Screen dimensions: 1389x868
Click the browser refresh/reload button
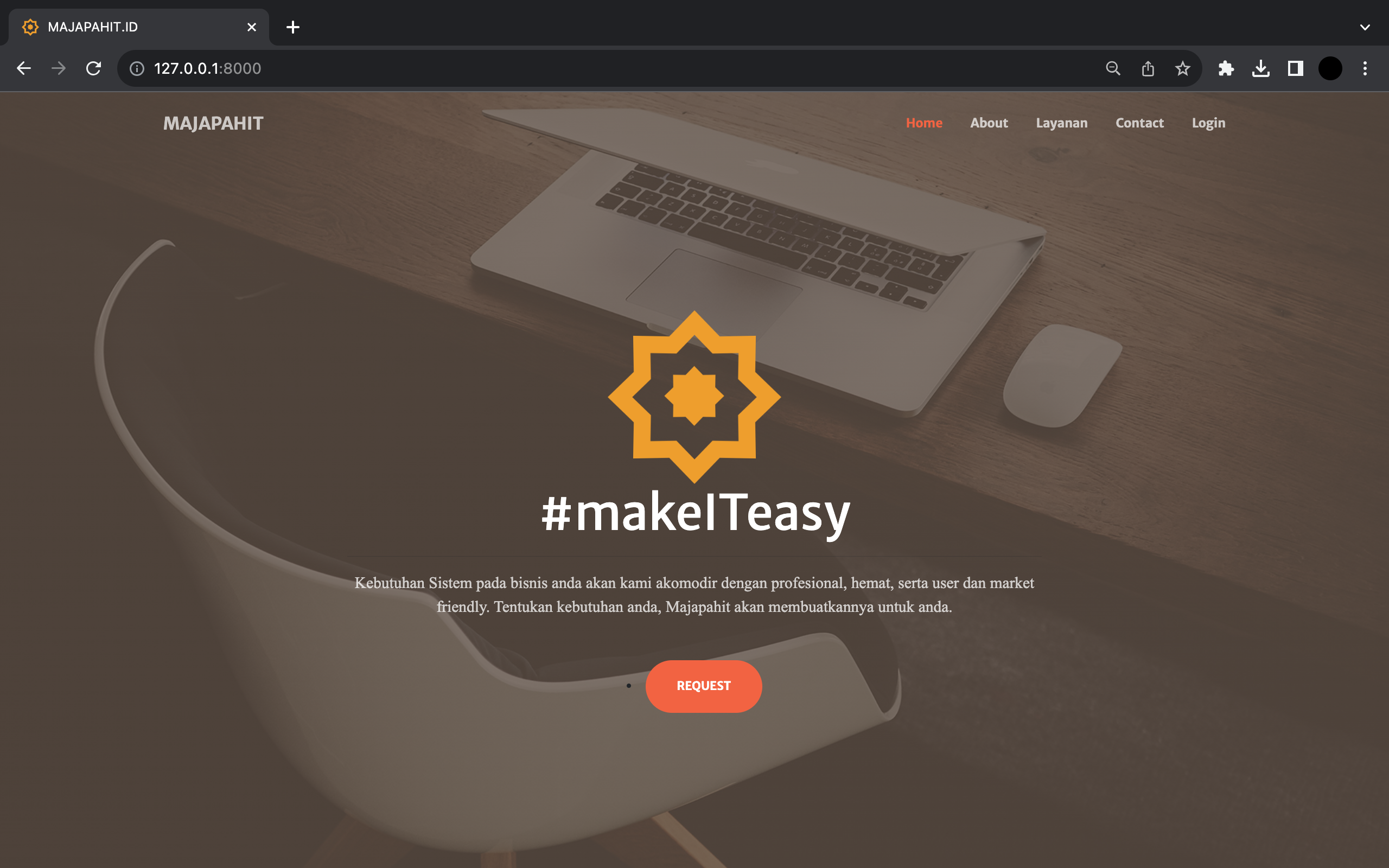[x=93, y=68]
